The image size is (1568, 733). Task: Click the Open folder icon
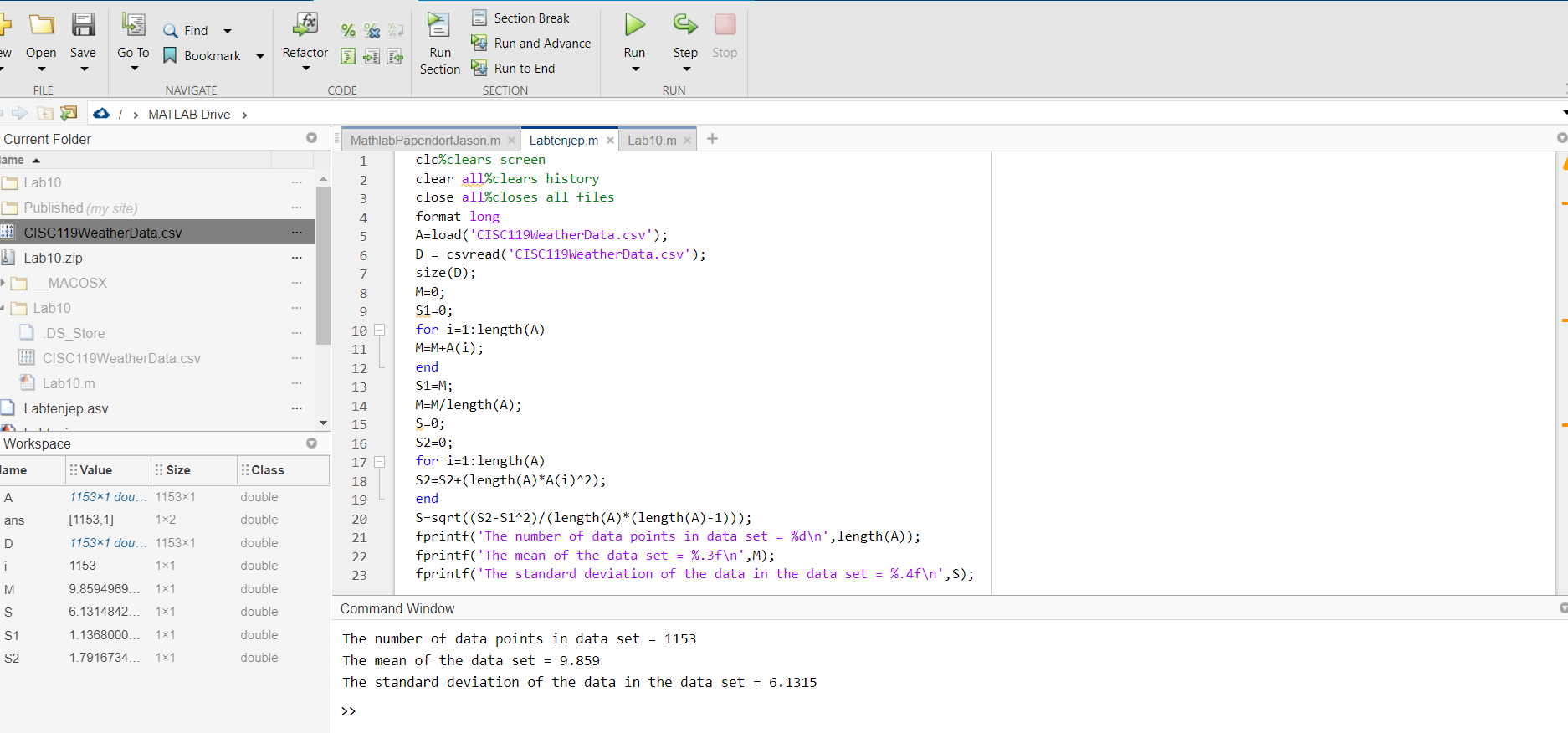pos(41,24)
